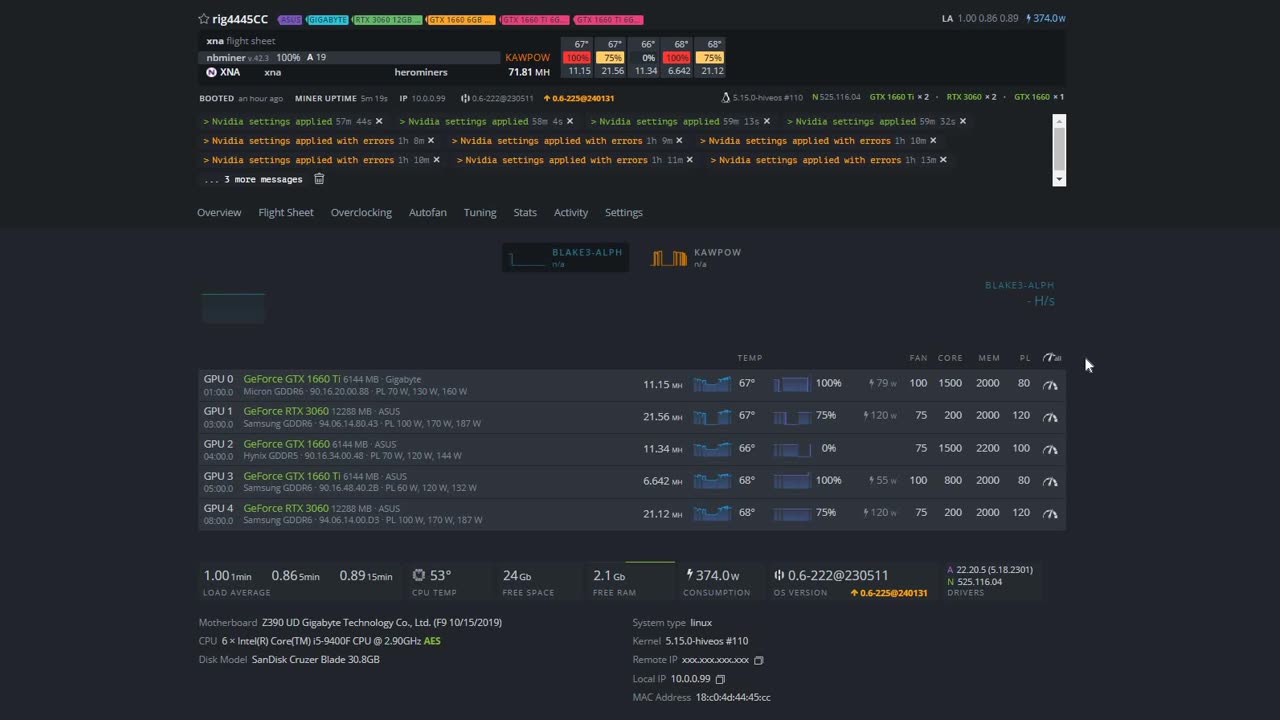Open GPU 1 GeForce RTX 3060 name
Viewport: 1280px width, 720px height.
286,411
